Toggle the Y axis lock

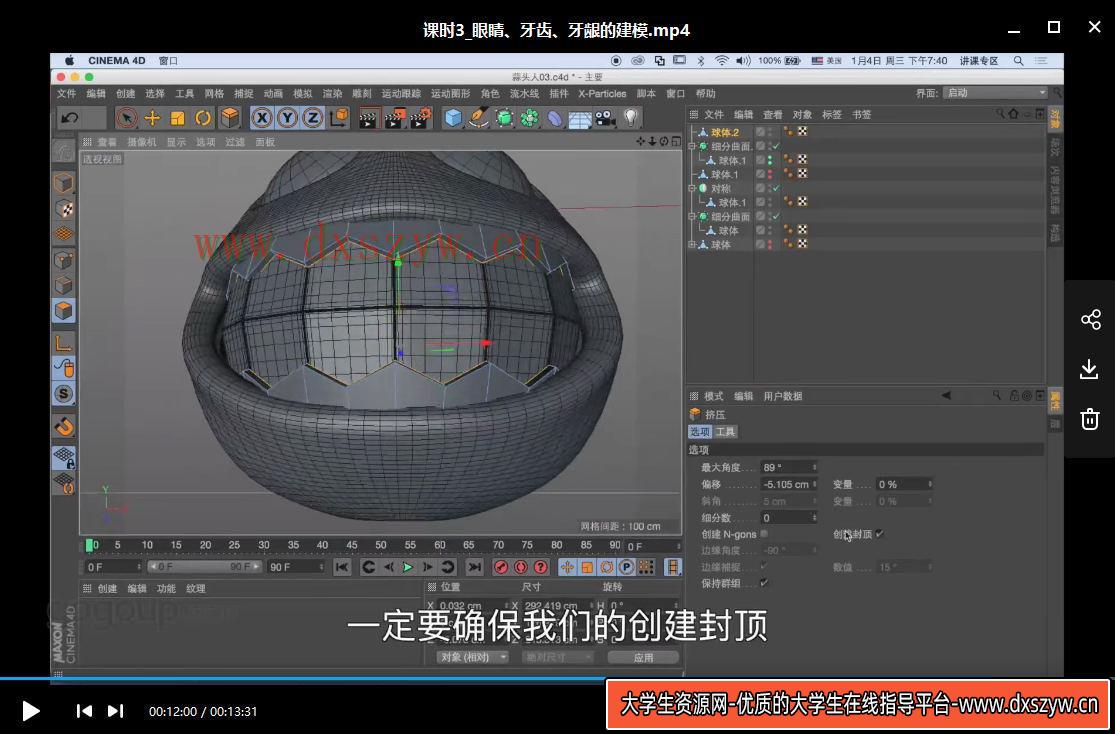[287, 118]
